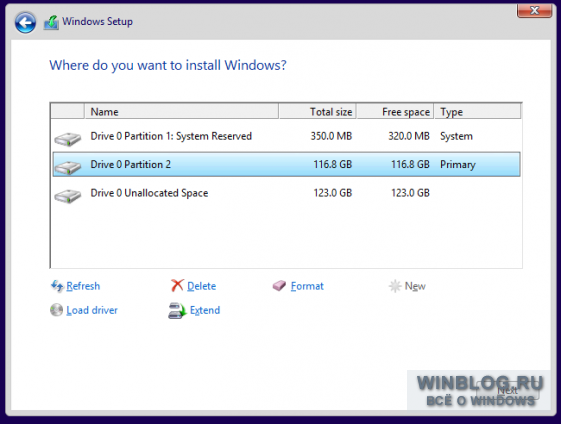
Task: Close the Windows Setup window
Action: (534, 11)
